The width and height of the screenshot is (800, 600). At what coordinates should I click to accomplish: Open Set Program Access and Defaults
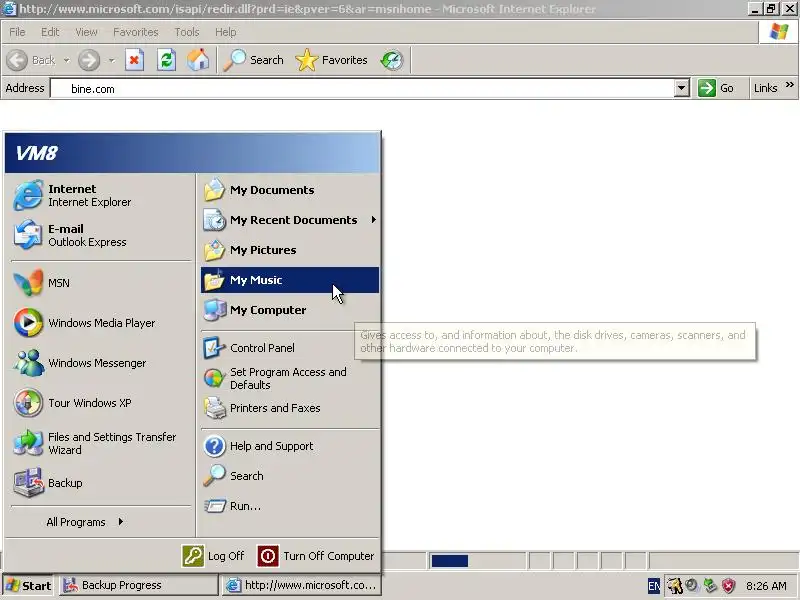290,379
